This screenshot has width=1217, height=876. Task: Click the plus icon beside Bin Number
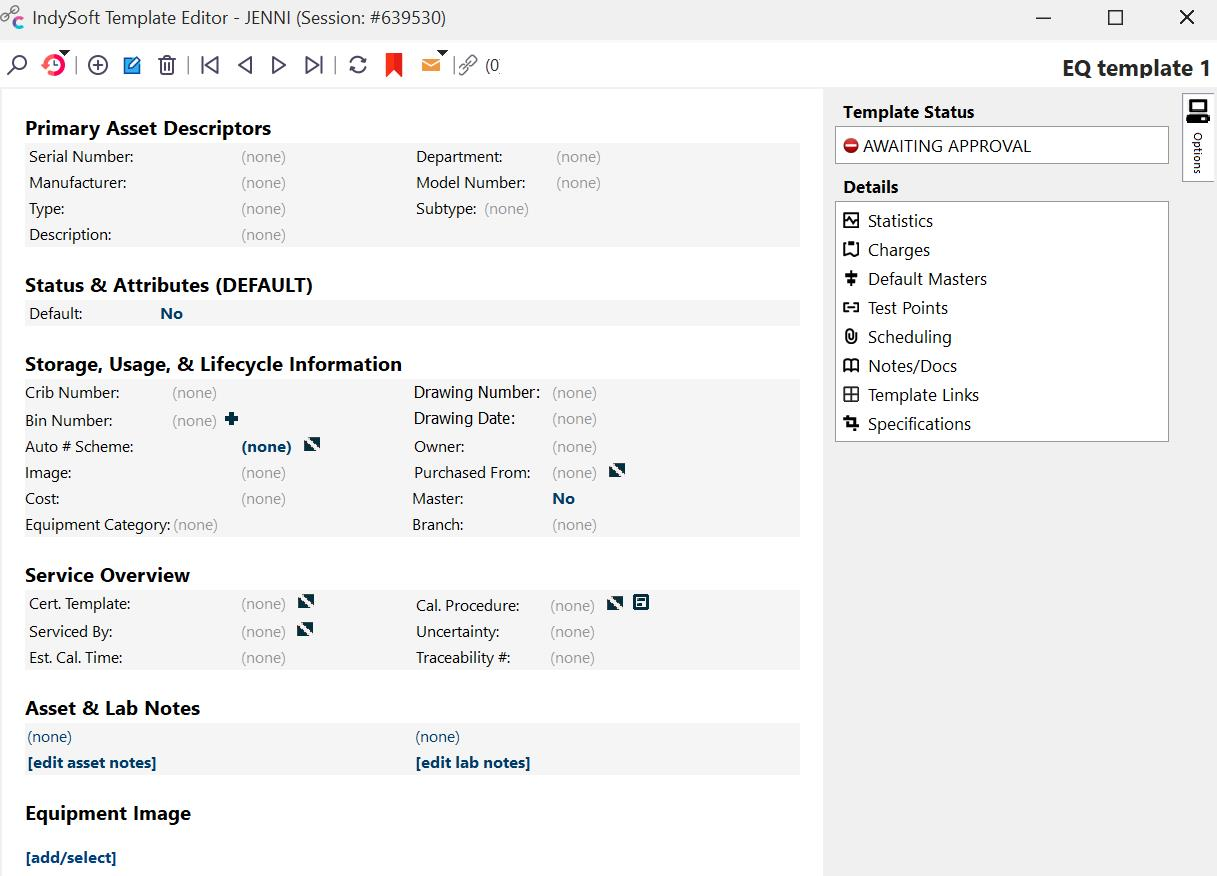coord(232,419)
